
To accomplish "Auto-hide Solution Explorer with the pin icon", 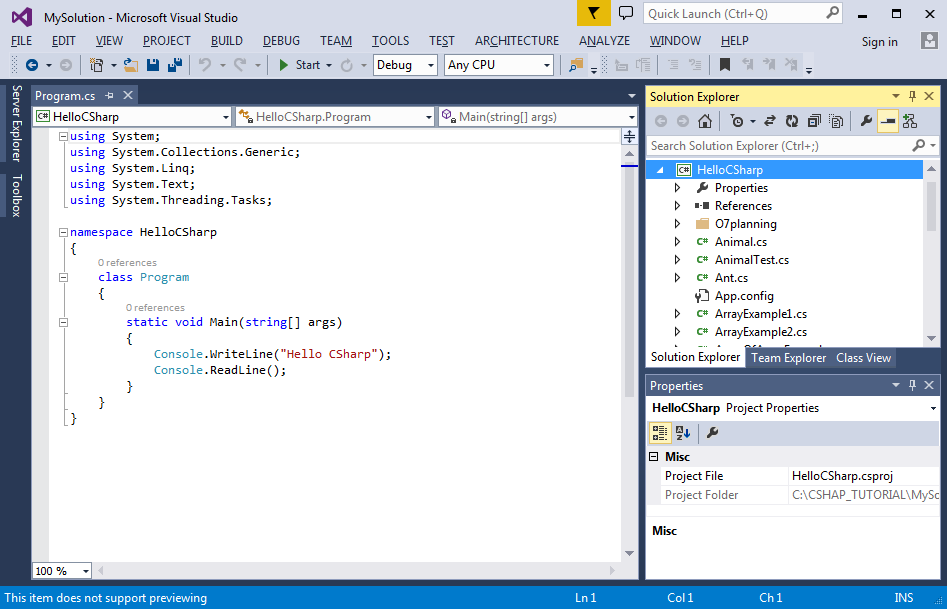I will coord(913,96).
